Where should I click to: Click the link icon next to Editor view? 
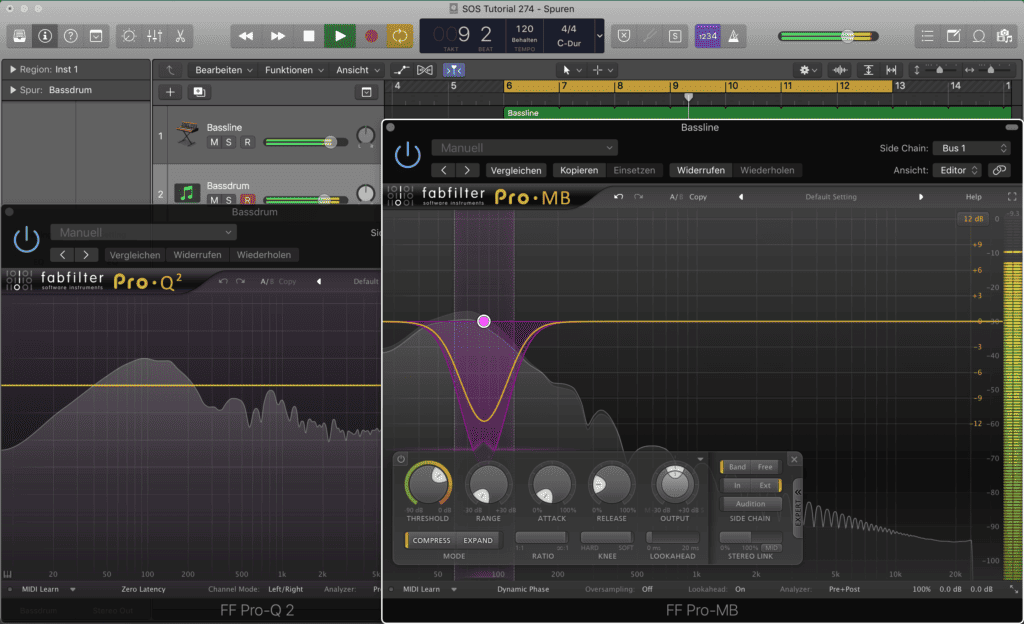[997, 169]
